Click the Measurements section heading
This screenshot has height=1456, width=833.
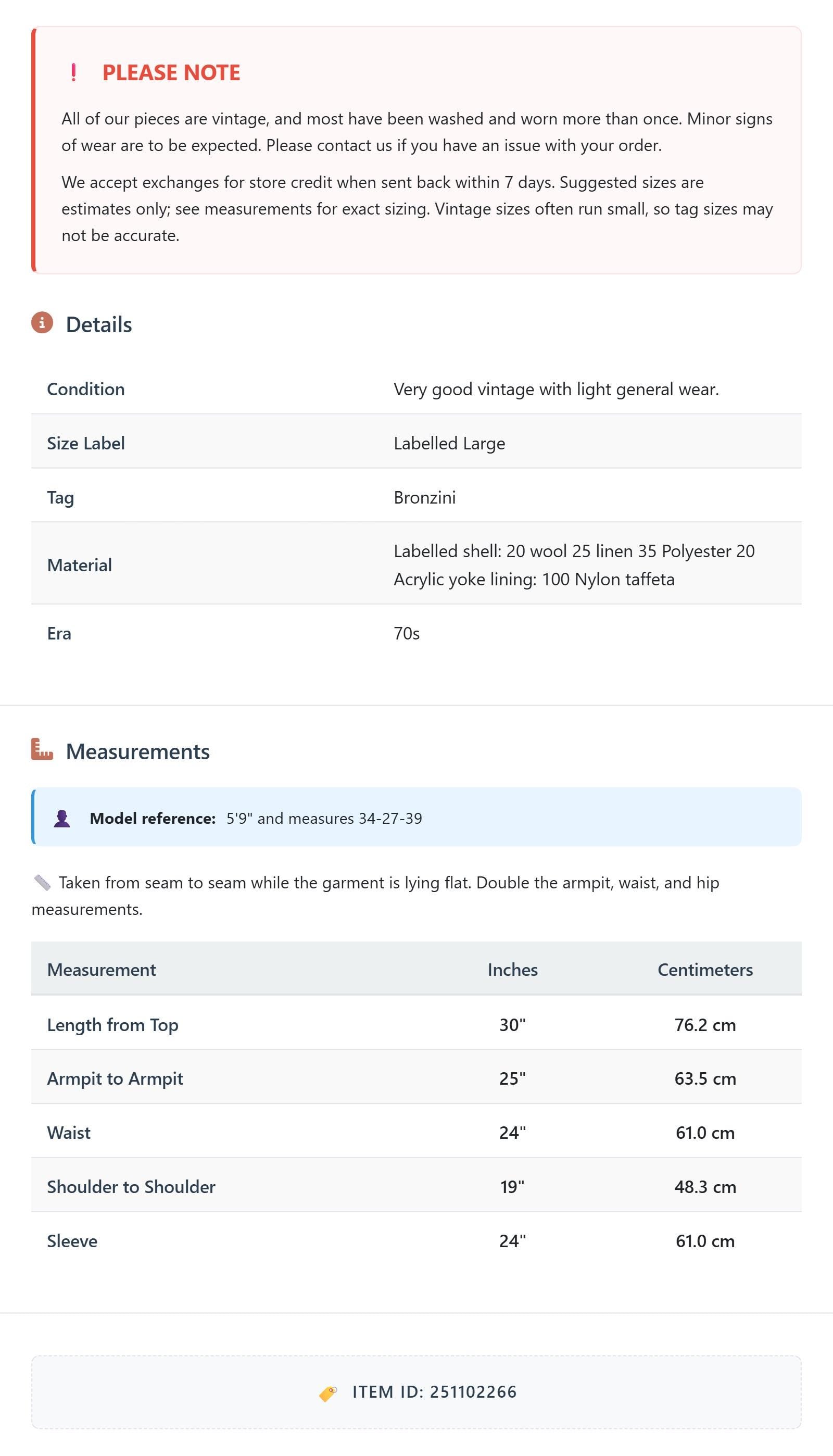138,751
